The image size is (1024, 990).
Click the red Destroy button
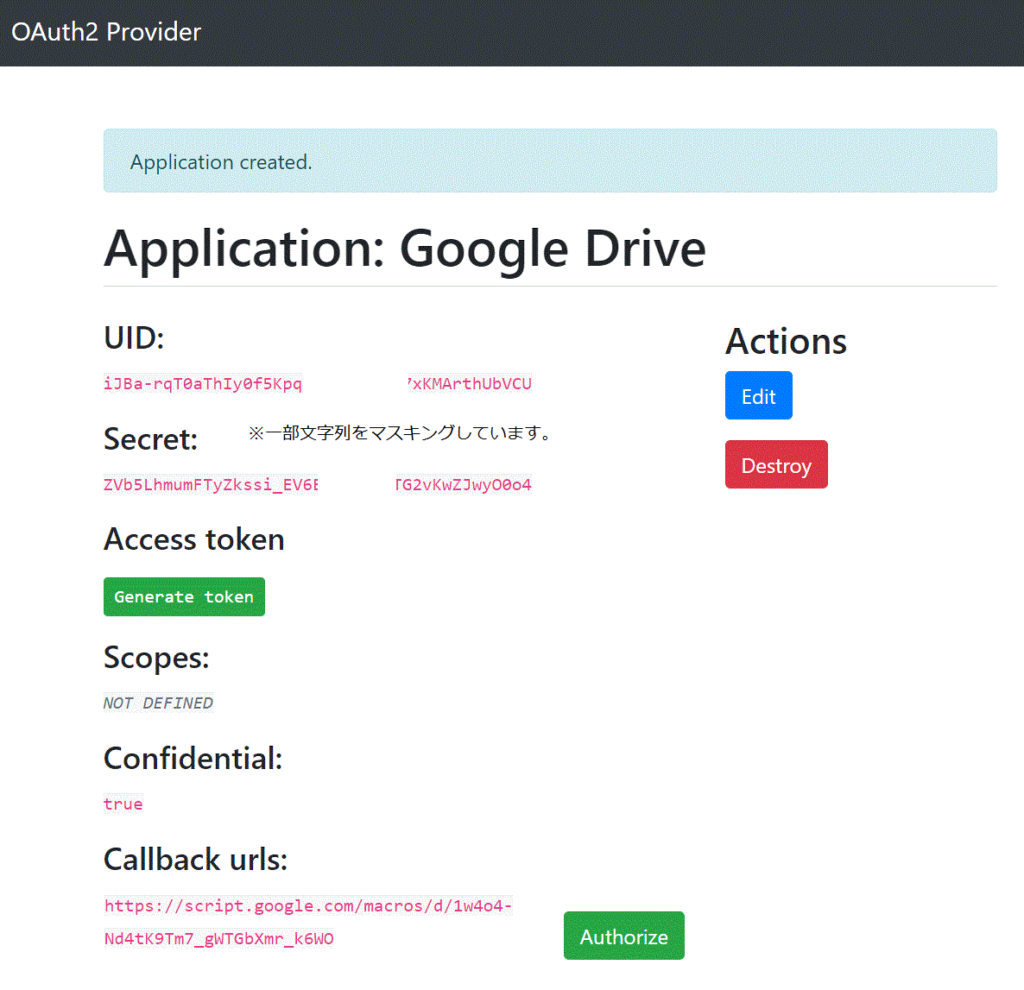click(x=776, y=464)
